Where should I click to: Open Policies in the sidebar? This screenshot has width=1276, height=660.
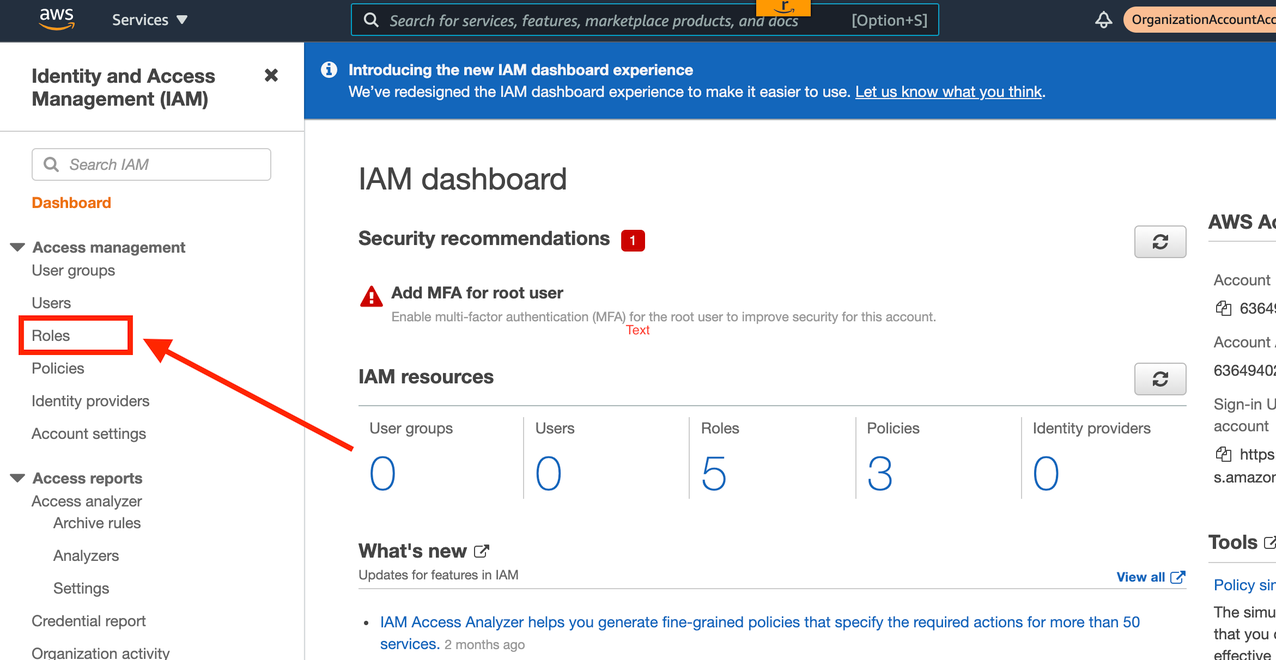point(58,369)
